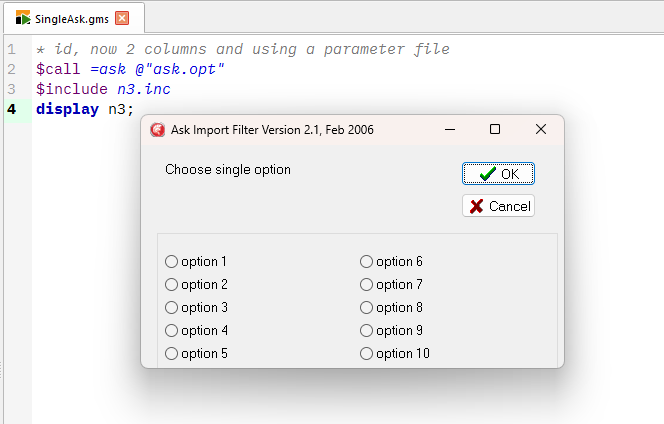Close the SingleAsk.gms tab
The height and width of the screenshot is (424, 664).
click(x=122, y=18)
